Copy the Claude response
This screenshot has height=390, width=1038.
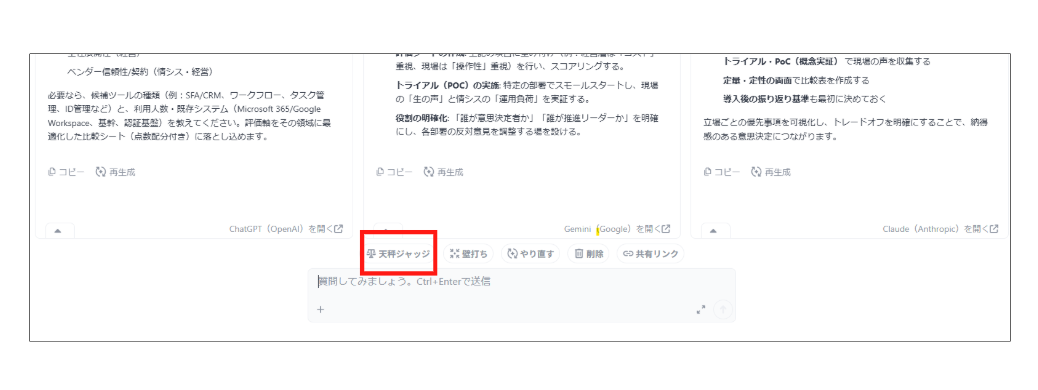click(722, 172)
